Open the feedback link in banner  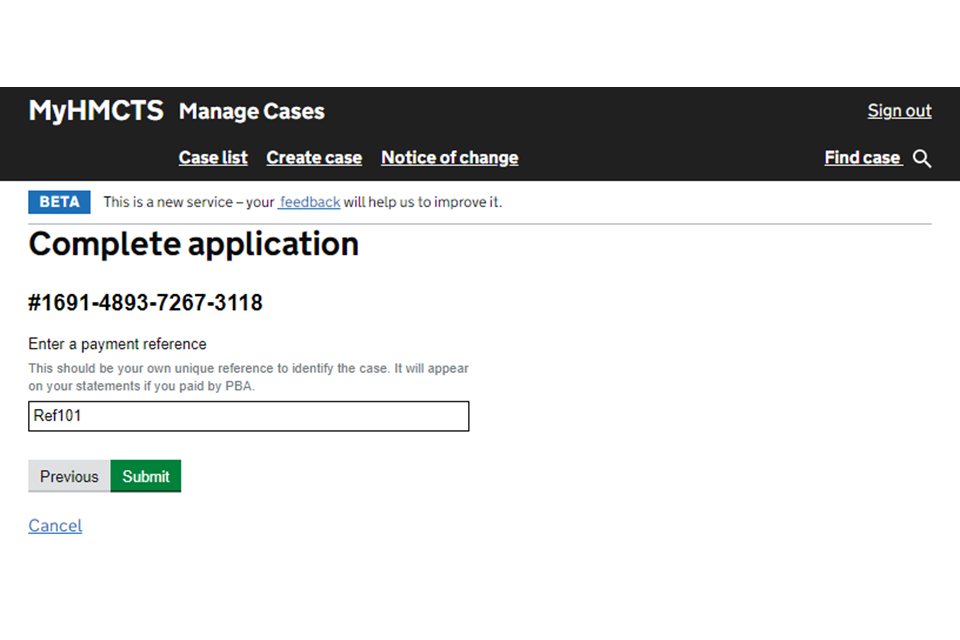click(310, 202)
